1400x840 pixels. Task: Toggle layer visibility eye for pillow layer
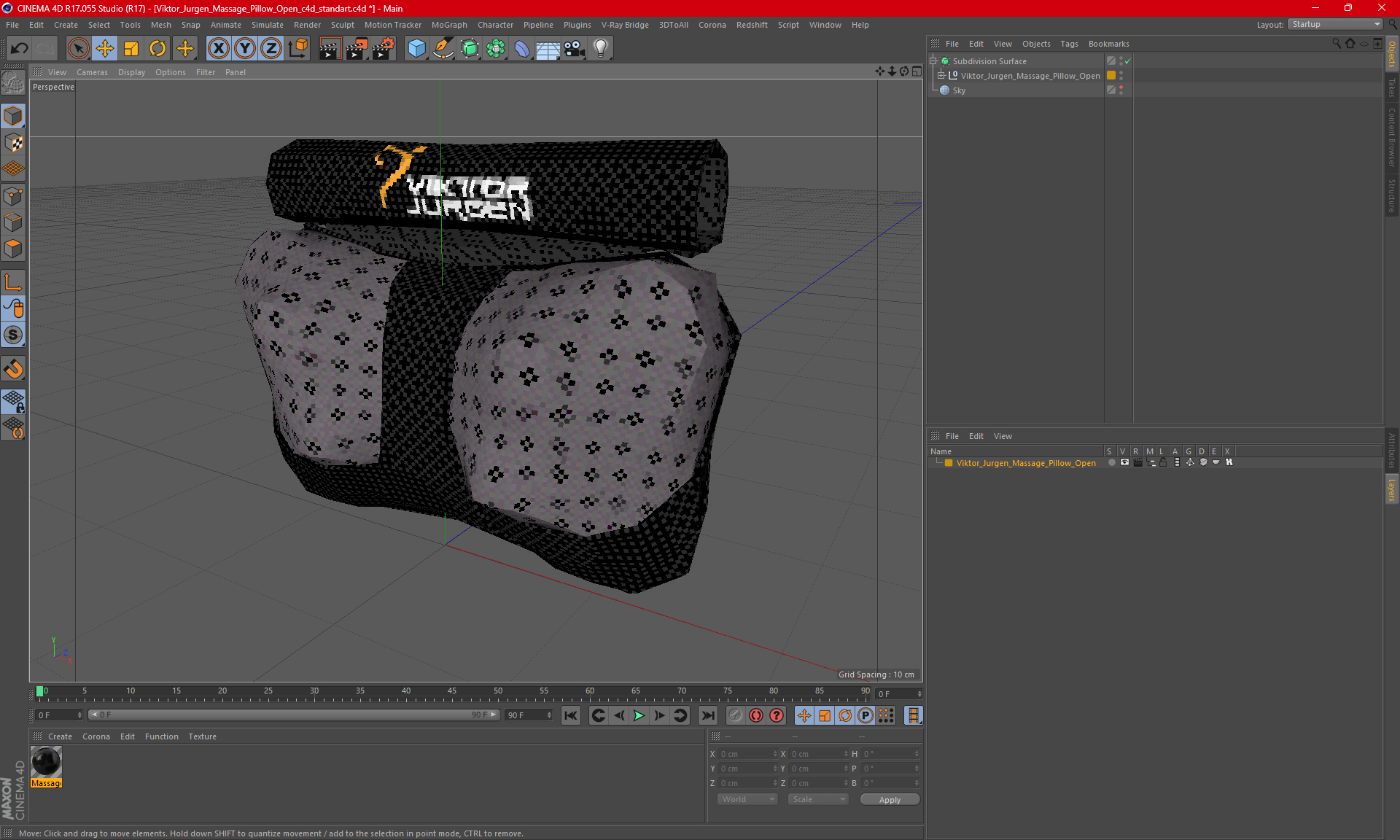coord(1124,462)
